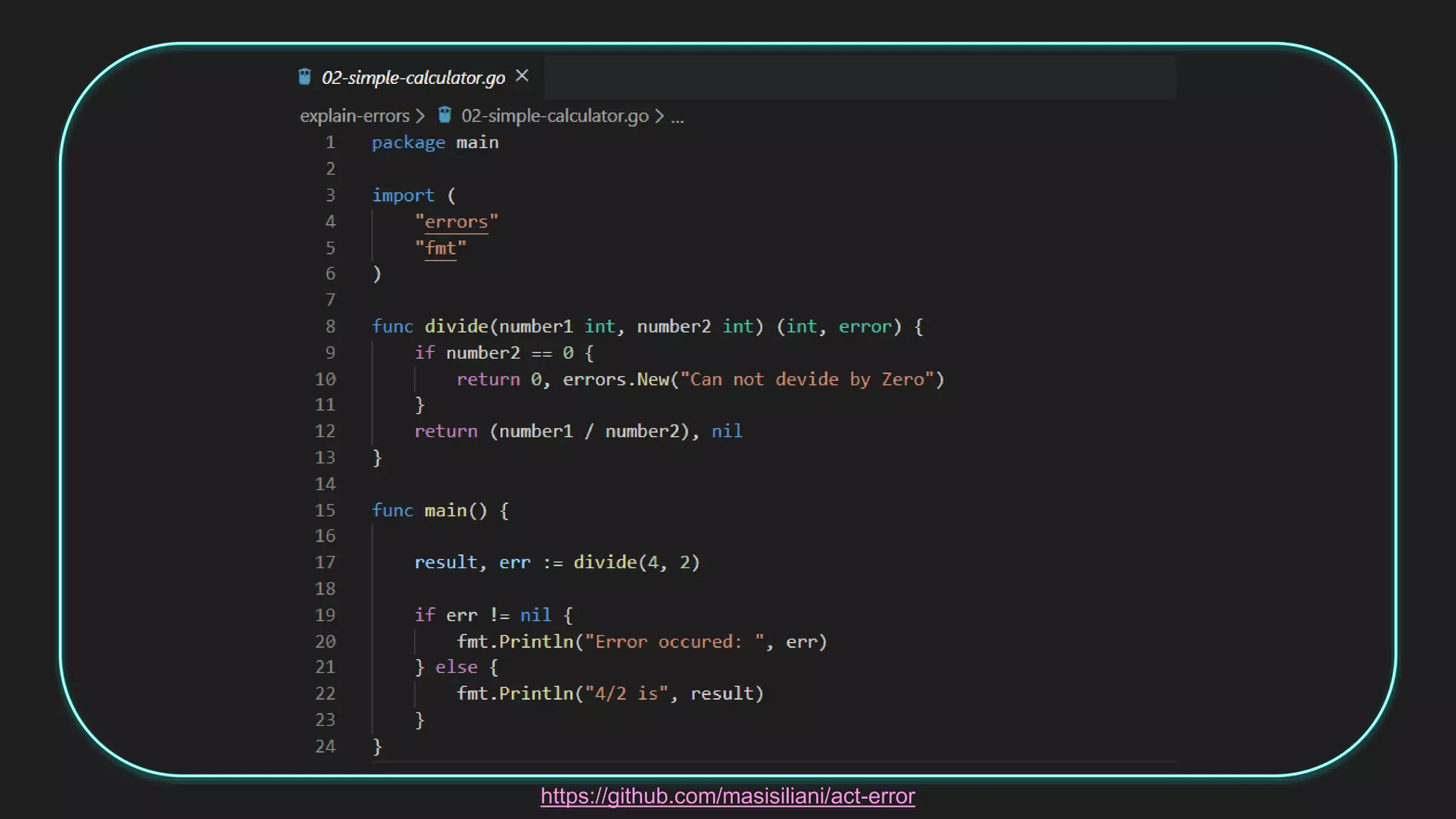Screen dimensions: 1456x819
Task: Click the "Error occured: " string on line 20
Action: pyautogui.click(x=674, y=642)
